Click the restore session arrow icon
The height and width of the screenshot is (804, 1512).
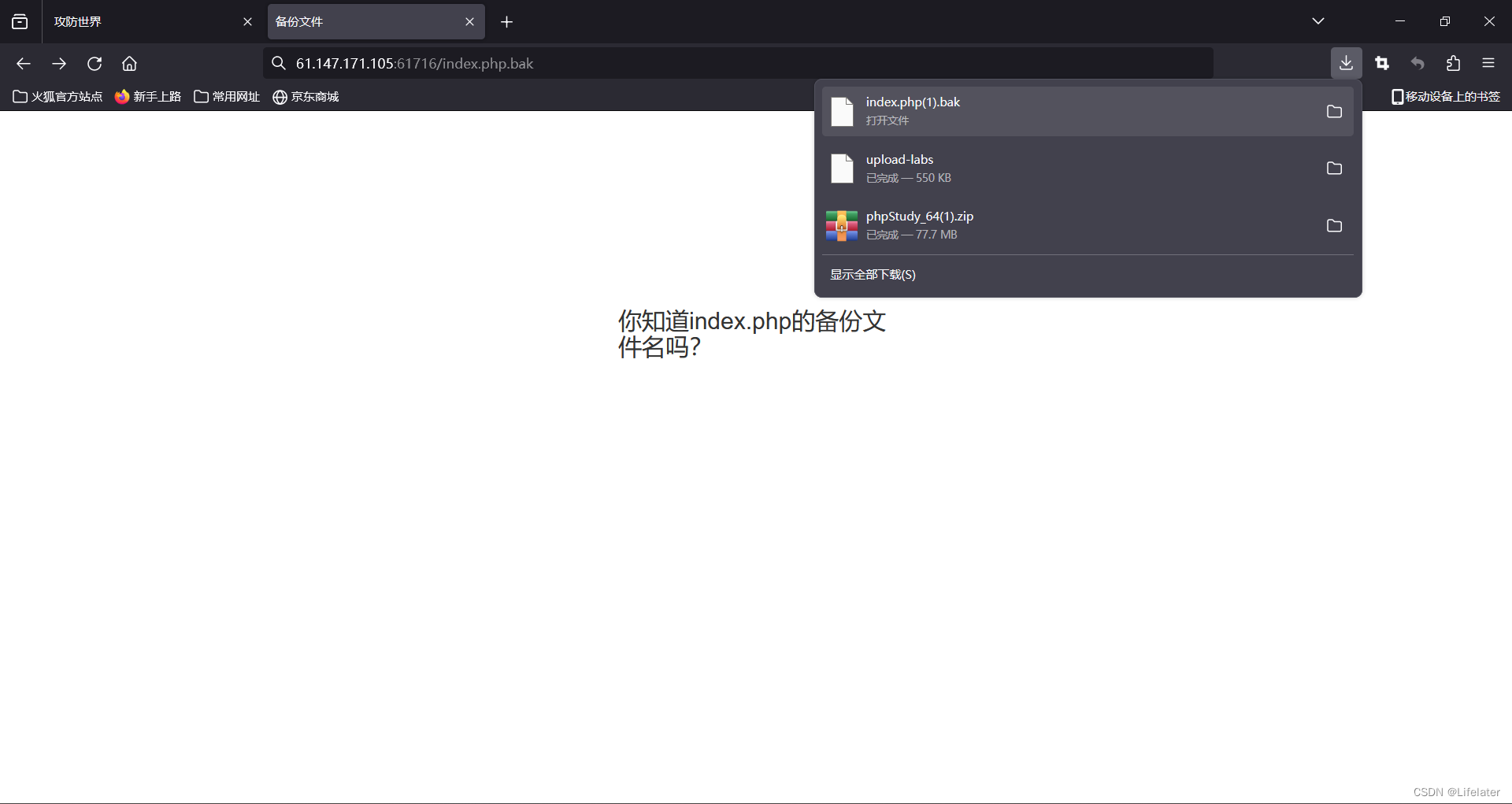(x=1417, y=63)
